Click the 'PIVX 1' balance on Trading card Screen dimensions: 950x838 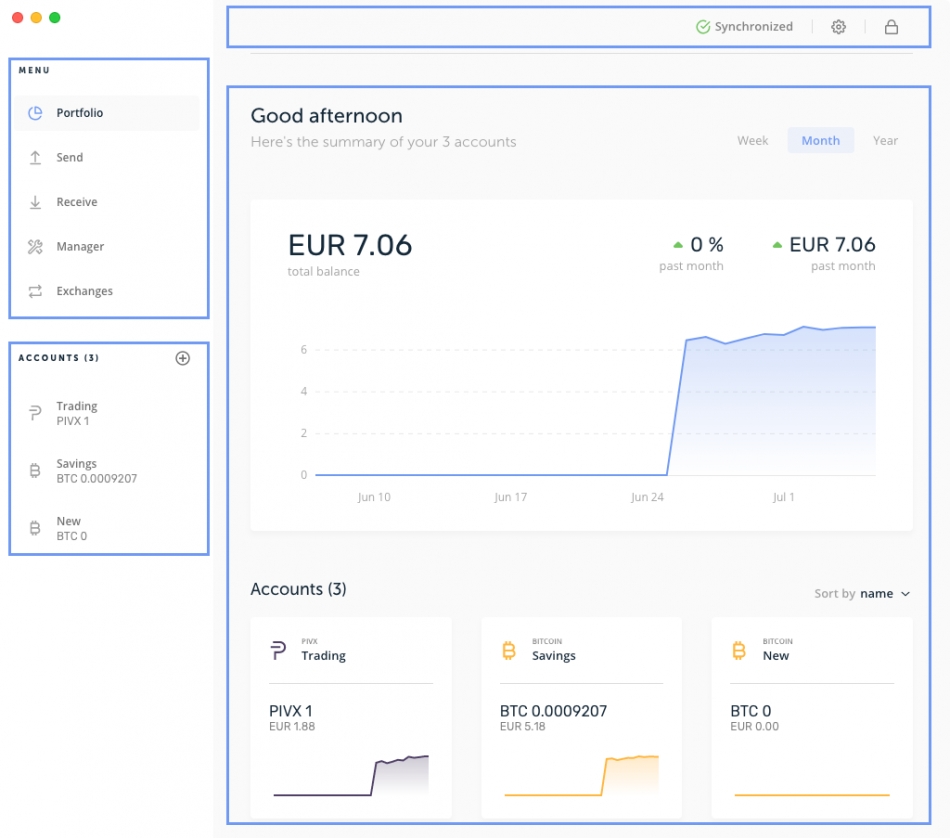[291, 711]
